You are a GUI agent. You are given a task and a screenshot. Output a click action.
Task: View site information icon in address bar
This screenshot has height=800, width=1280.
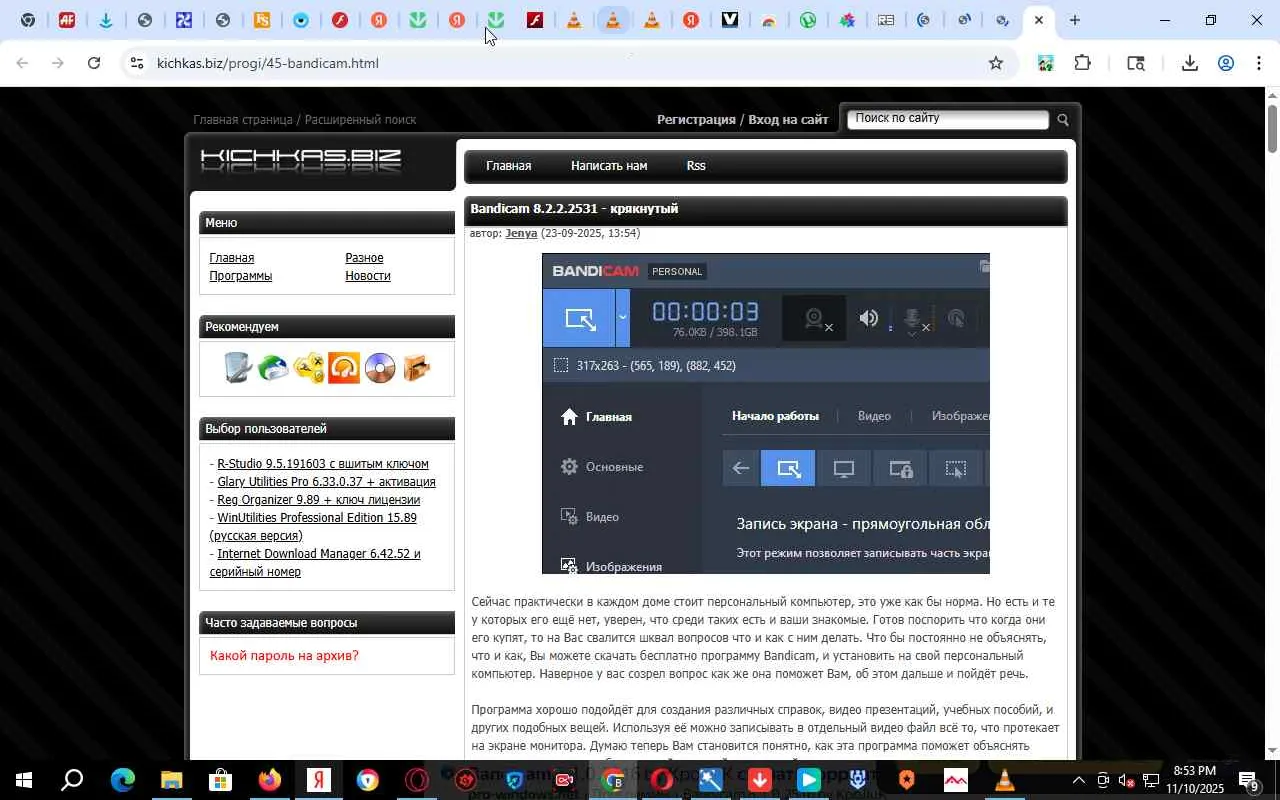[137, 63]
